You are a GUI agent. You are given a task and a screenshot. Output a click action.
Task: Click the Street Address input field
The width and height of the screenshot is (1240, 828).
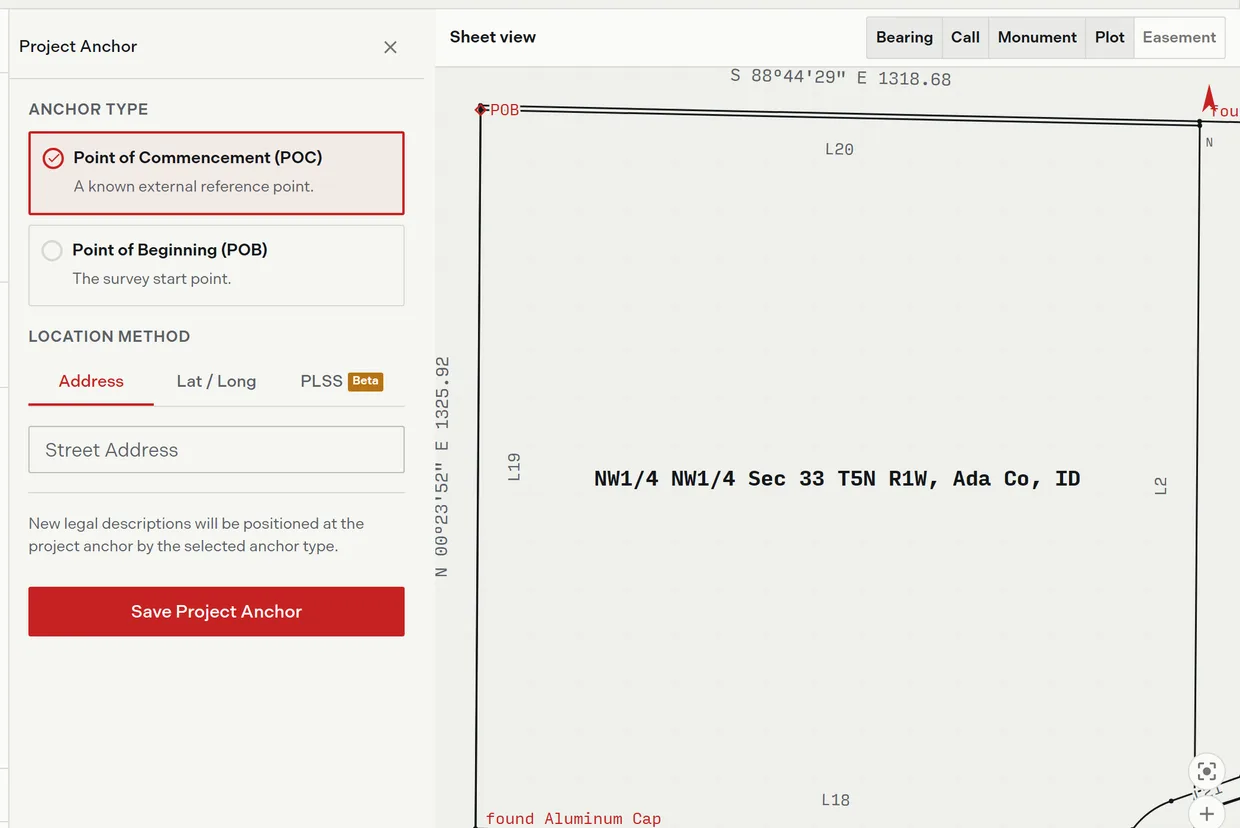click(x=216, y=450)
